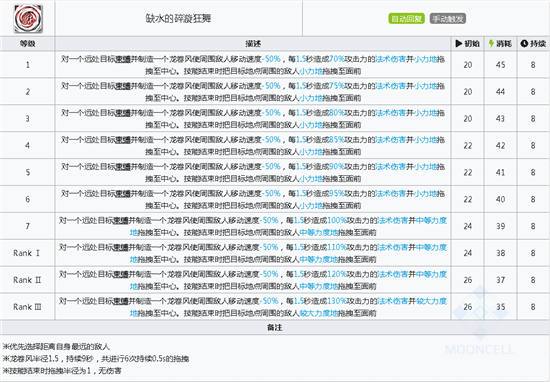Click cost value 44
The height and width of the screenshot is (382, 550).
[x=501, y=92]
